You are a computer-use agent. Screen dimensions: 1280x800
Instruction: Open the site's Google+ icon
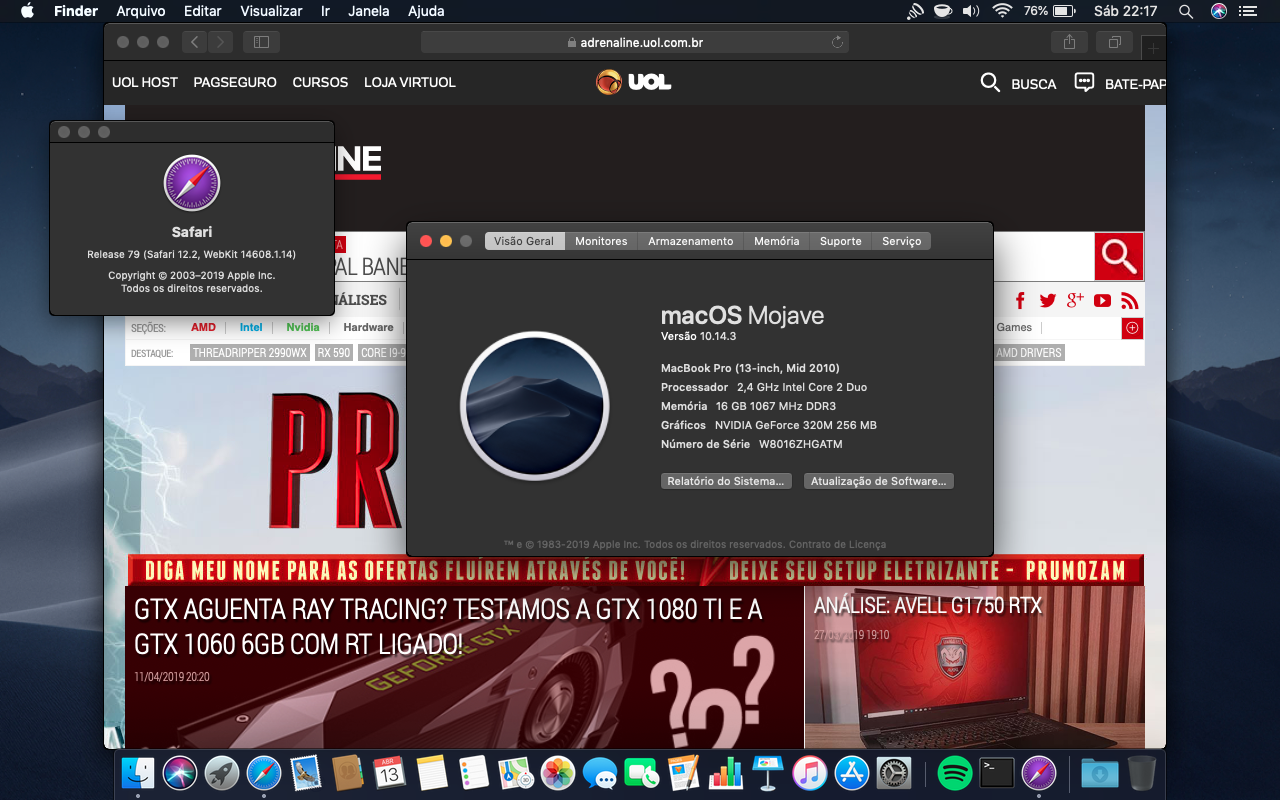click(1075, 301)
